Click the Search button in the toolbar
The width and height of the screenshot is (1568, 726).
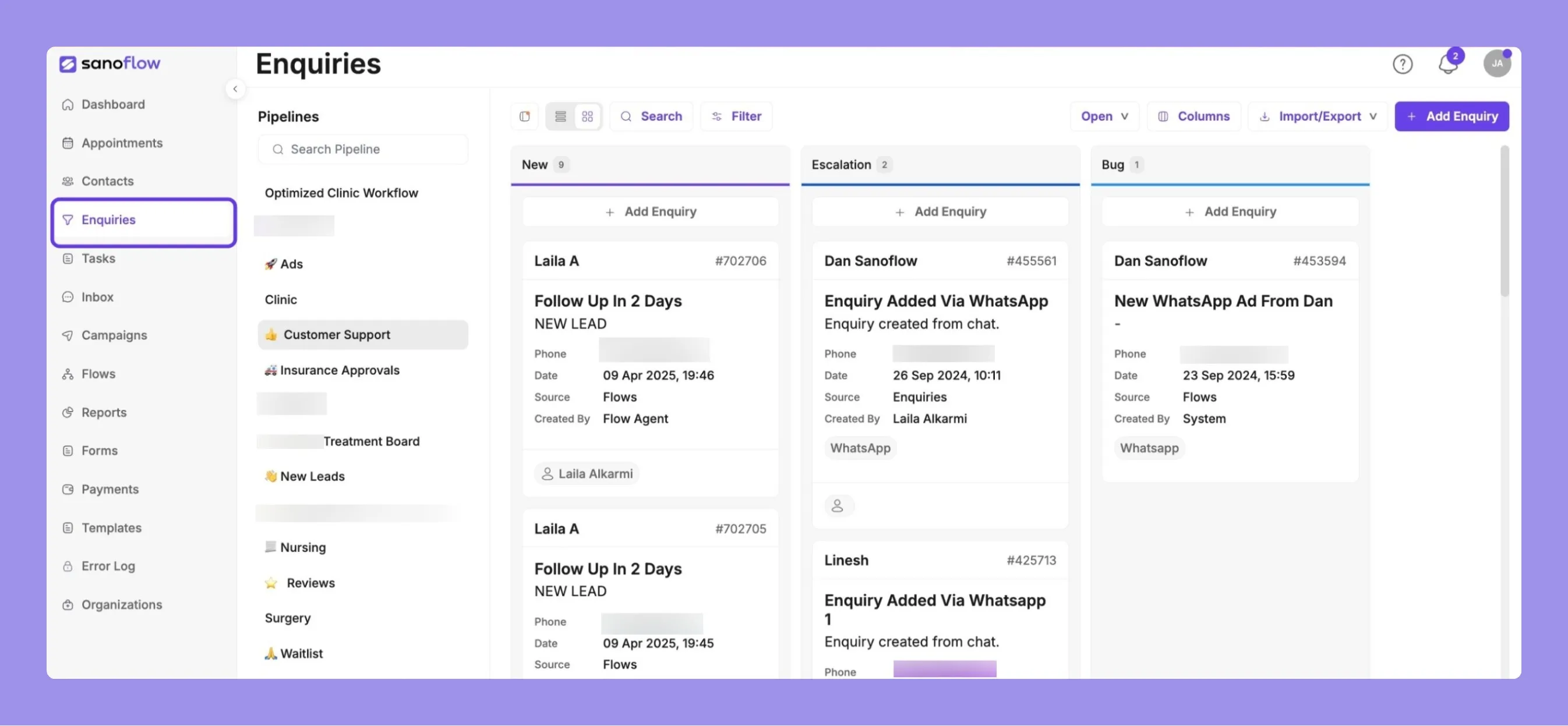point(651,116)
